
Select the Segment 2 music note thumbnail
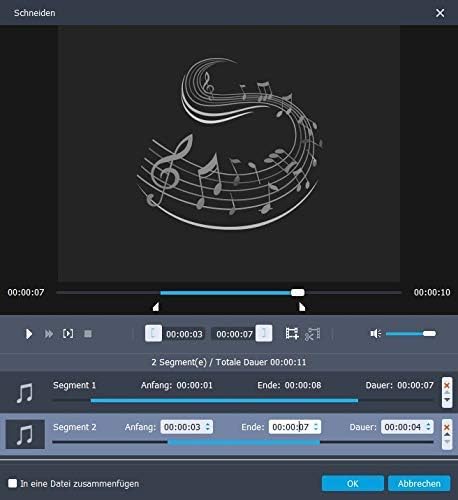[x=25, y=434]
